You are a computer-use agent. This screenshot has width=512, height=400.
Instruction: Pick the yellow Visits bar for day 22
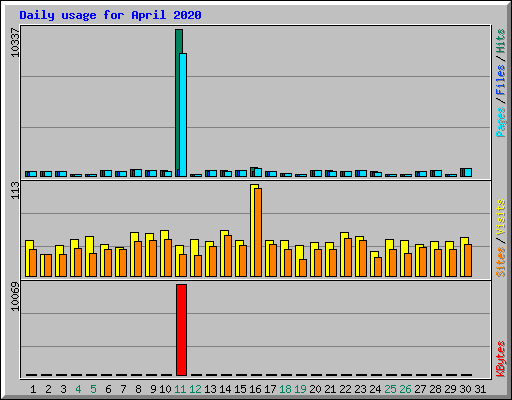[x=343, y=254]
